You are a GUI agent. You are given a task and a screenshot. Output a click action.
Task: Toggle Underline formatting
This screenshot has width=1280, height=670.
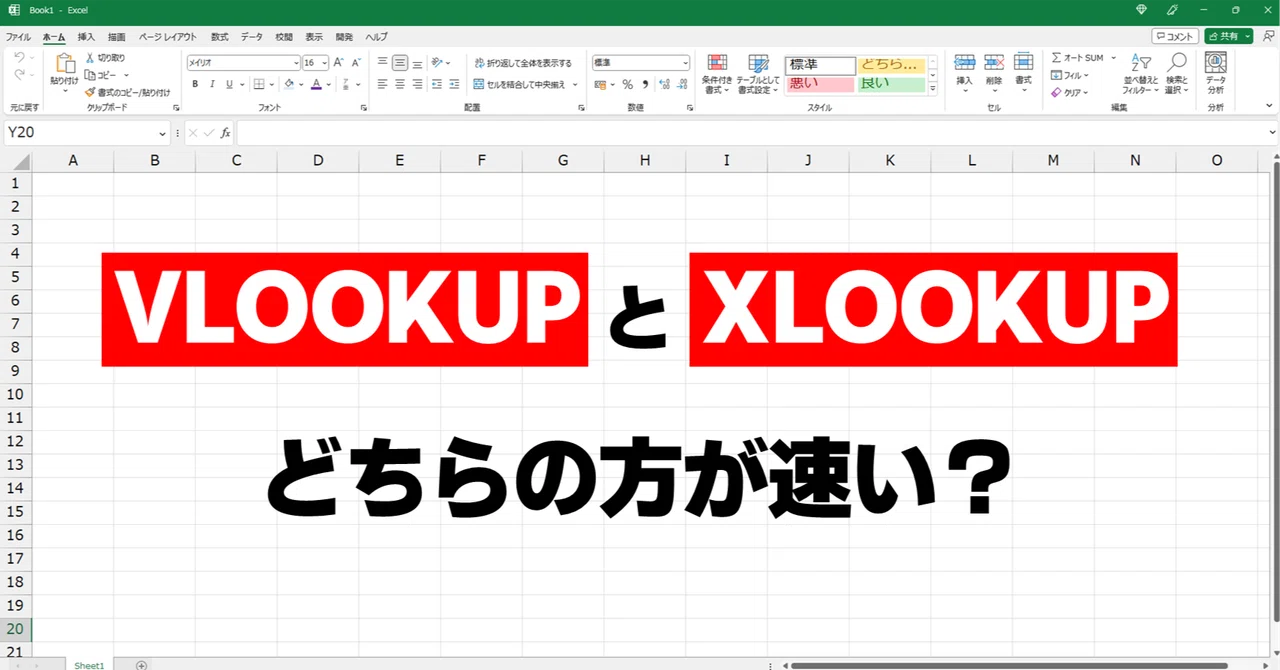tap(228, 85)
